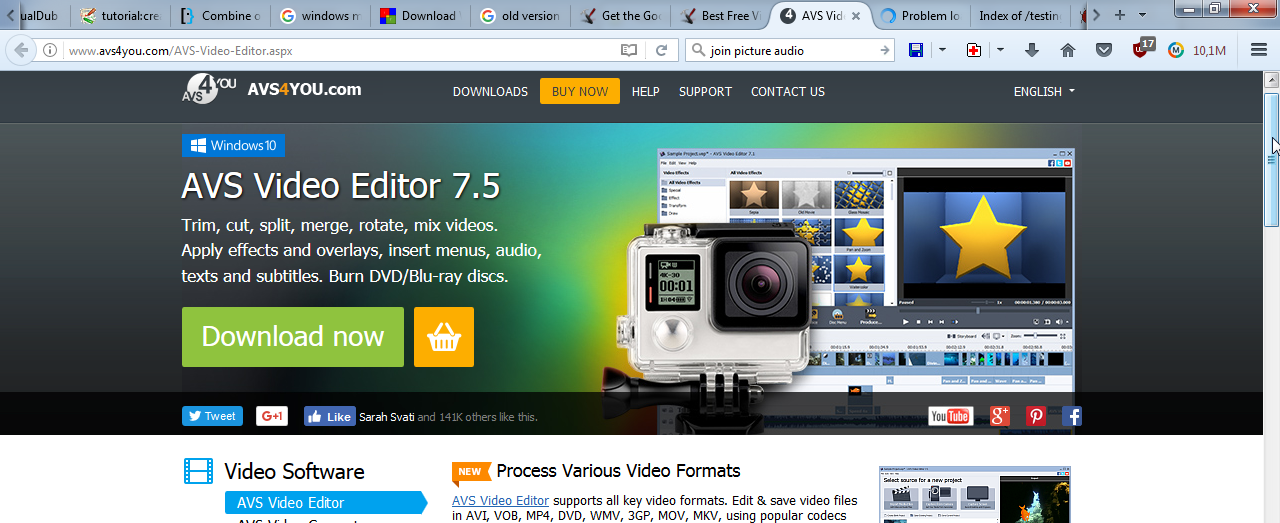Switch to the Problem lo tab
Image resolution: width=1280 pixels, height=523 pixels.
[920, 15]
